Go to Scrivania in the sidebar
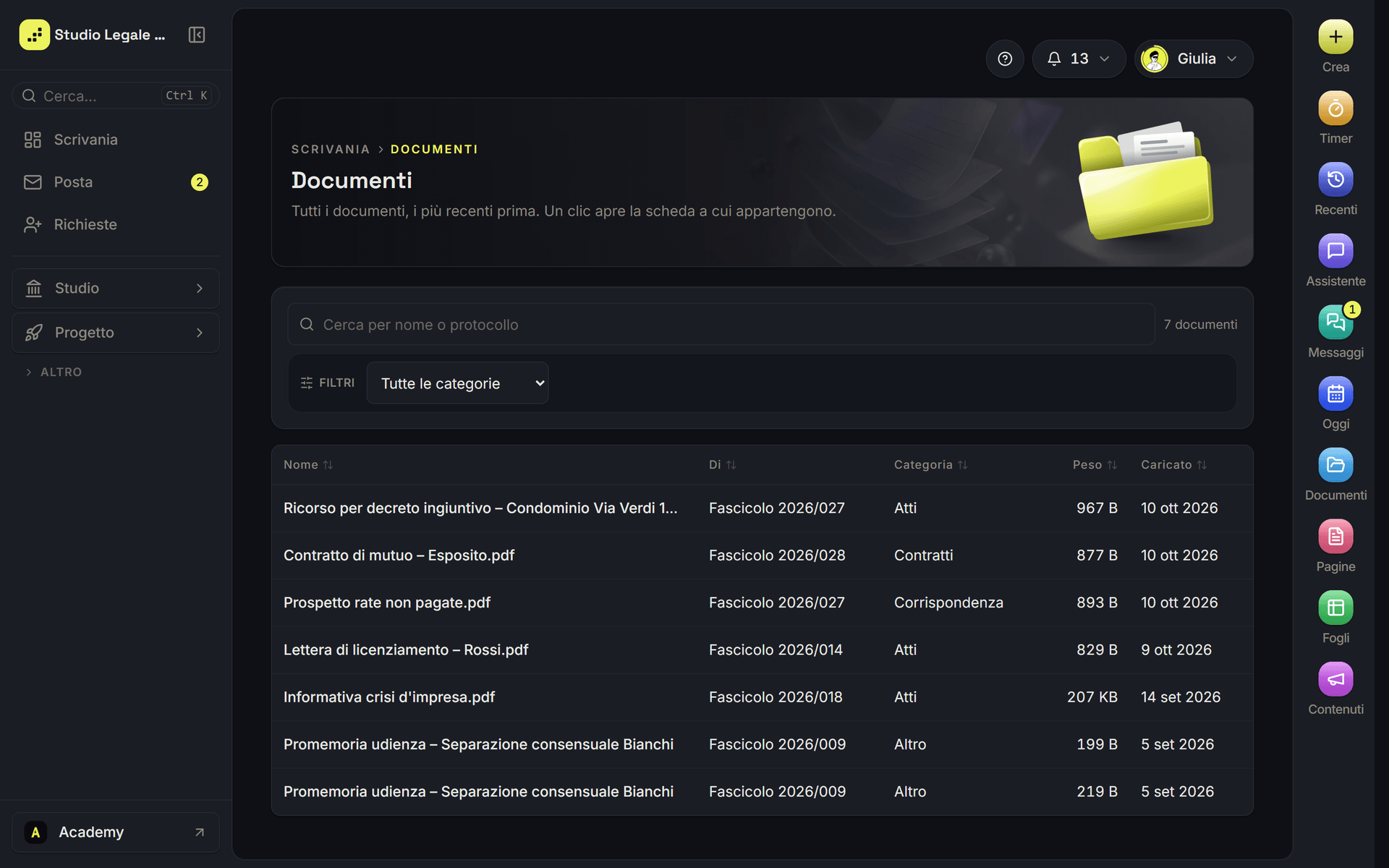The image size is (1389, 868). click(x=116, y=140)
